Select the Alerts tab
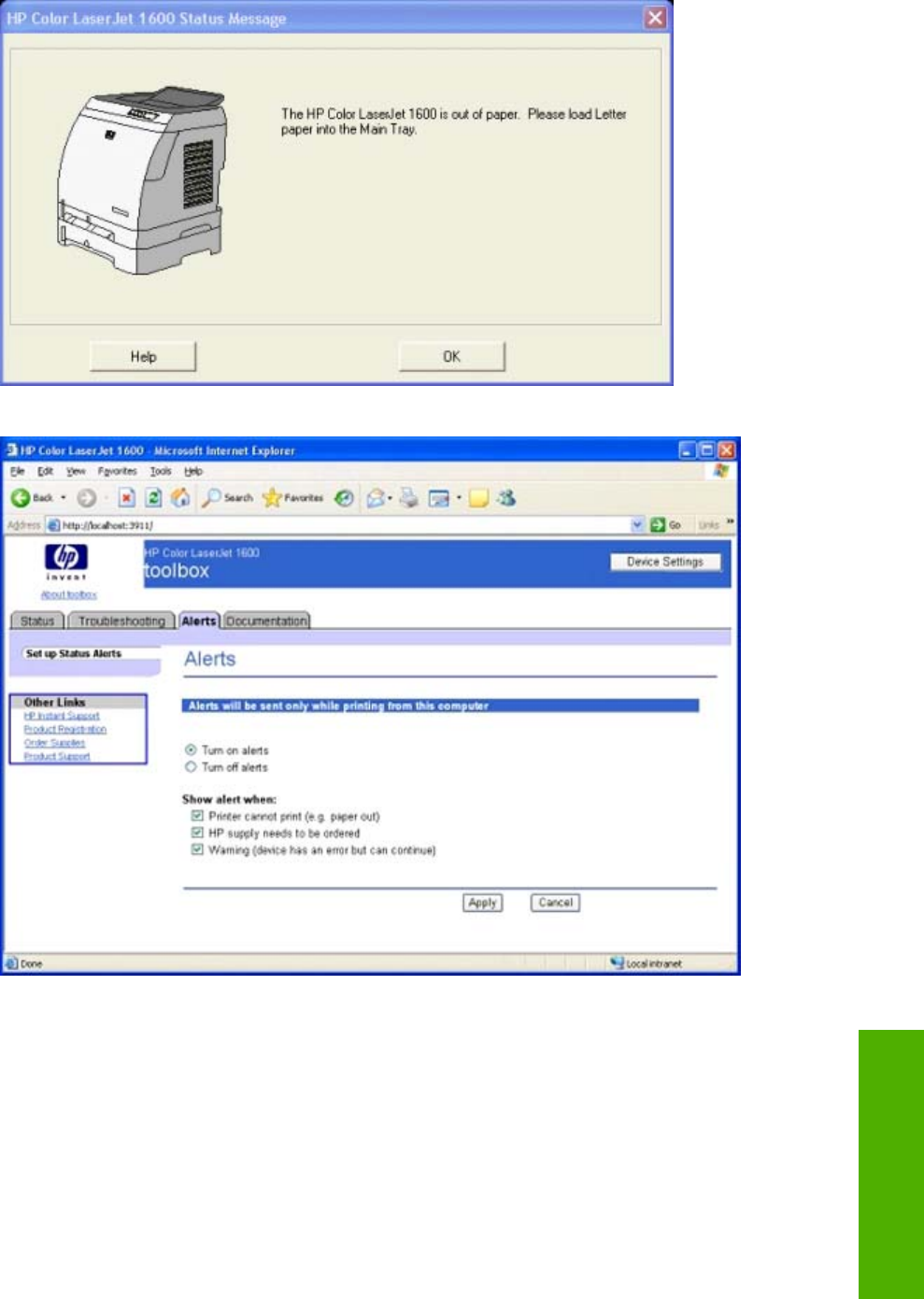 pos(199,621)
